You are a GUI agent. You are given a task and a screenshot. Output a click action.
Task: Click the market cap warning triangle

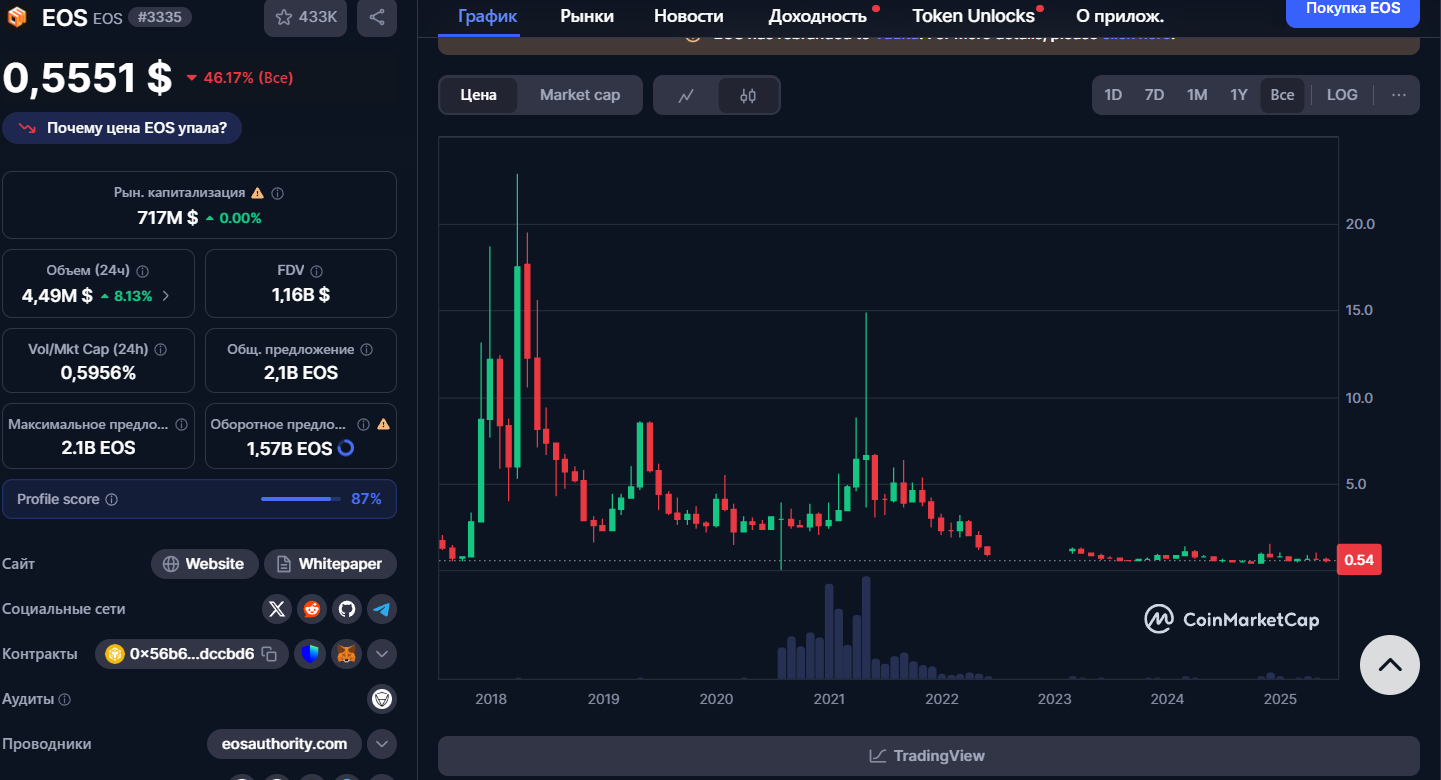(x=257, y=193)
